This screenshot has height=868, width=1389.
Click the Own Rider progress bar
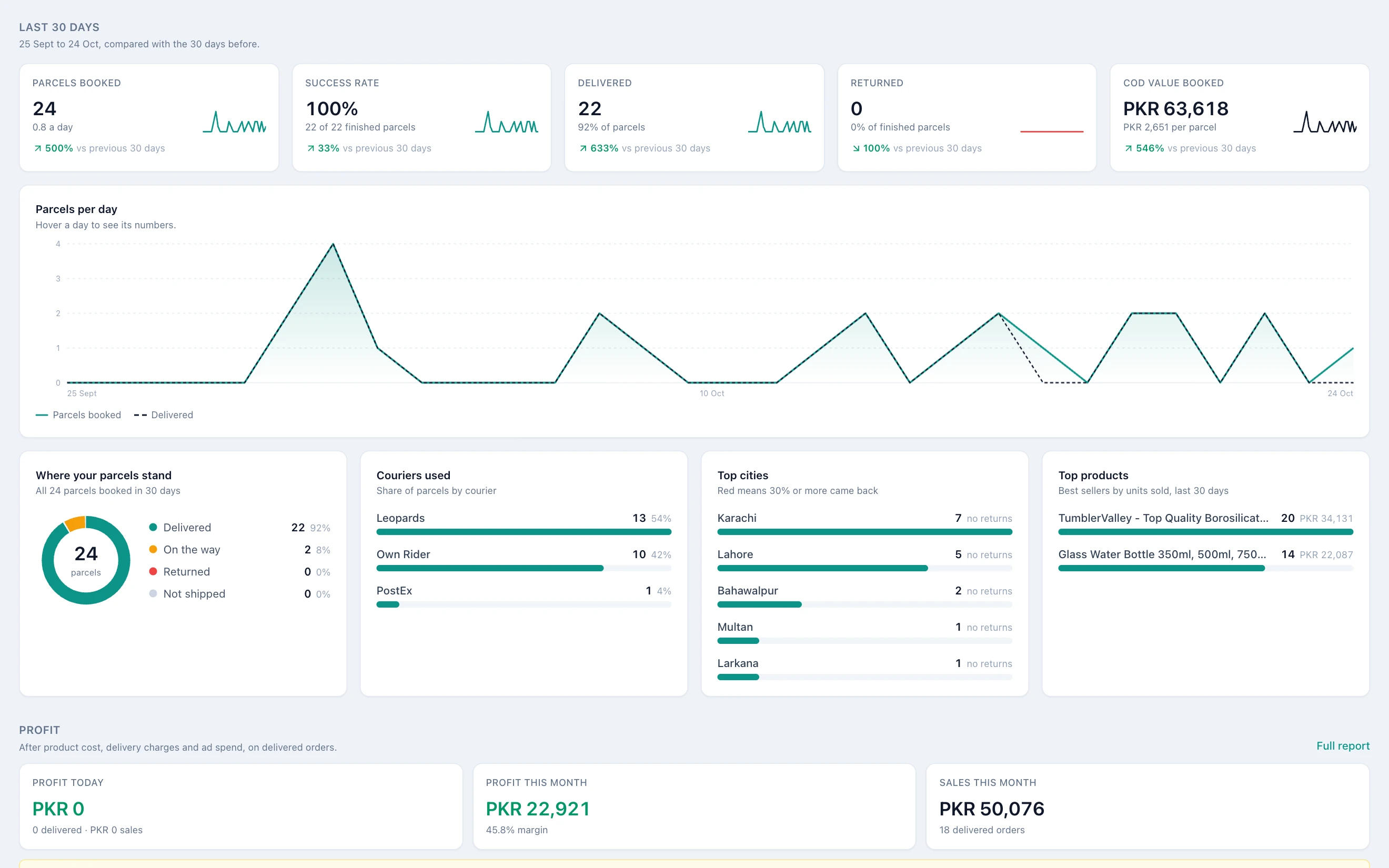[524, 568]
